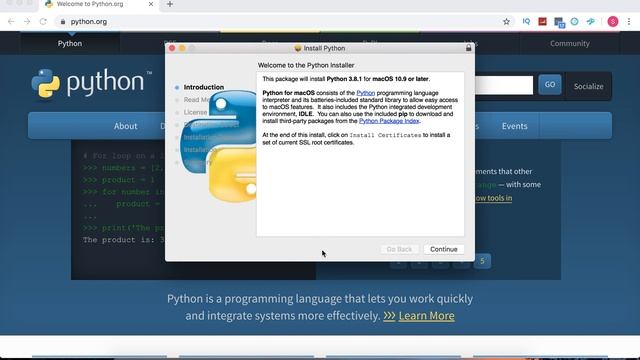Click the red extension icon in toolbar
The height and width of the screenshot is (360, 640).
pos(542,21)
